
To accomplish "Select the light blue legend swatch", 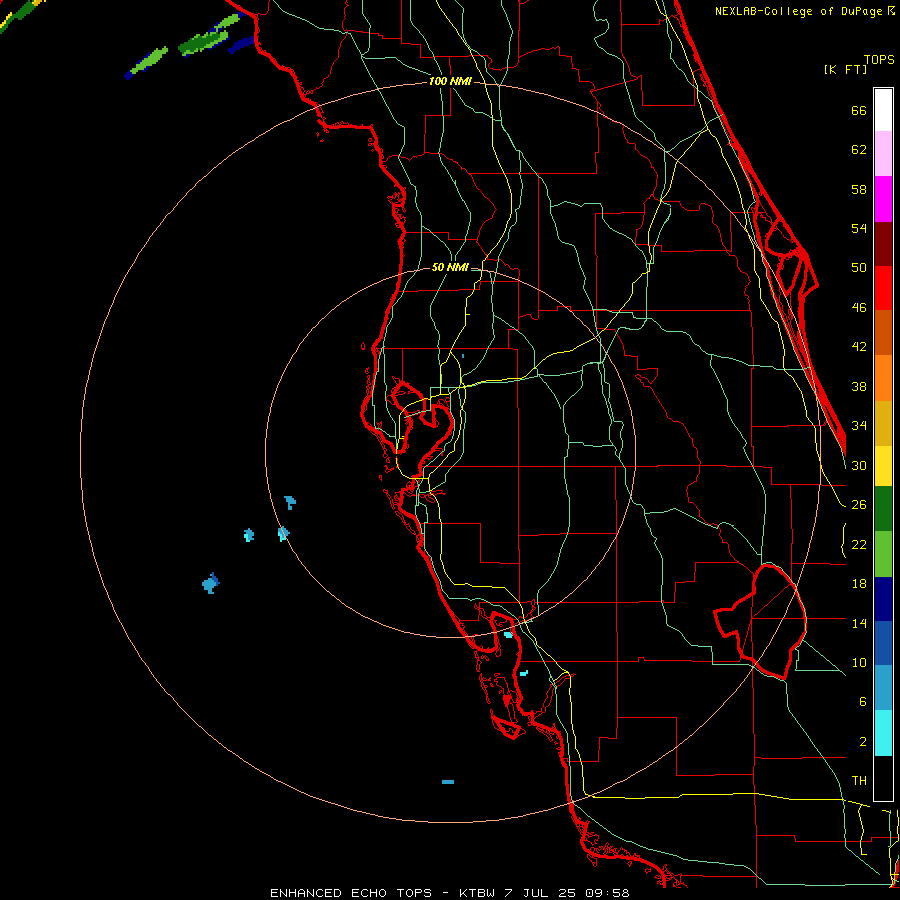I will click(x=883, y=688).
